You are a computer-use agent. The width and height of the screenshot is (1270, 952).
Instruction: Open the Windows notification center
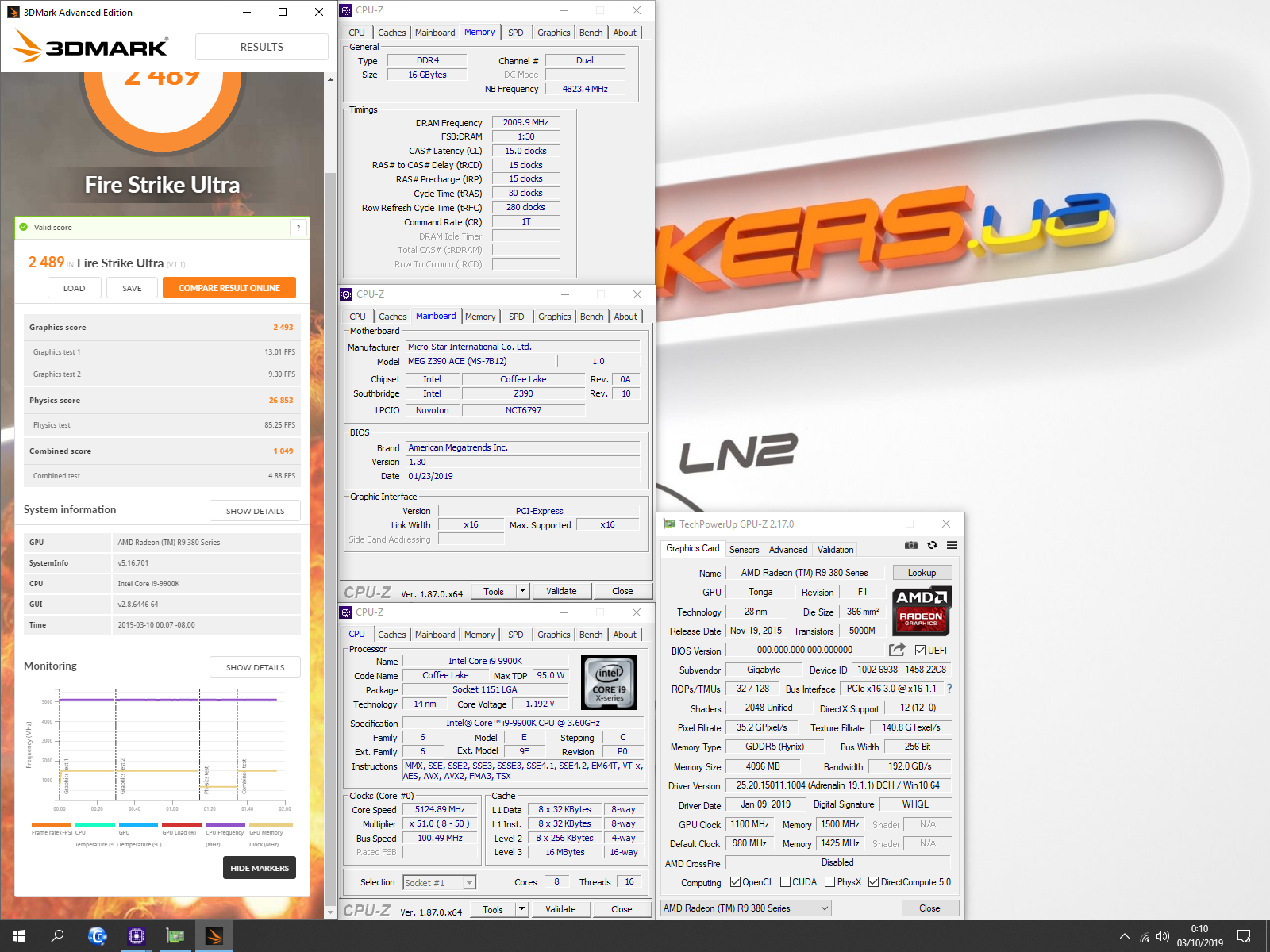tap(1244, 936)
